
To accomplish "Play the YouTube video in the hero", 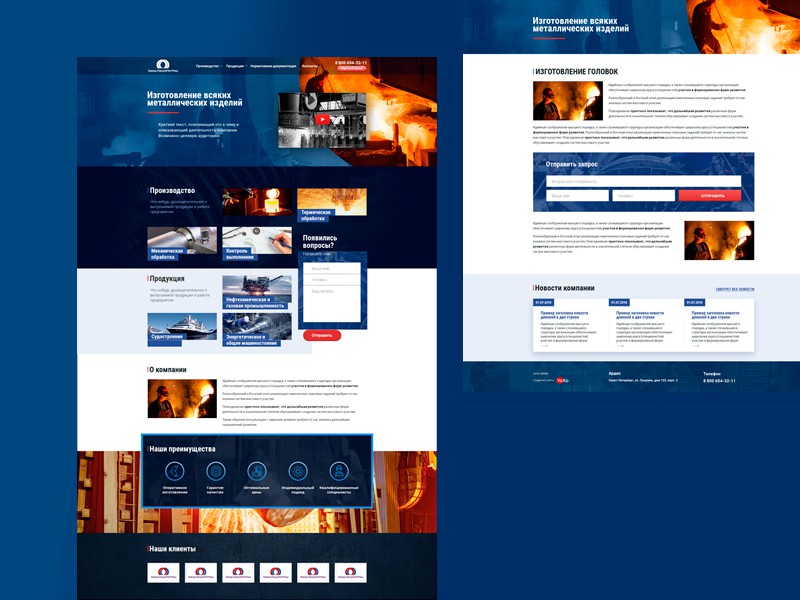I will 322,119.
